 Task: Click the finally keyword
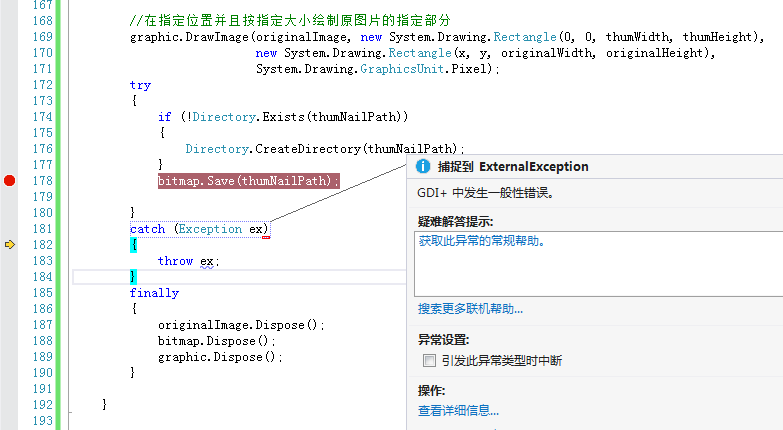154,293
